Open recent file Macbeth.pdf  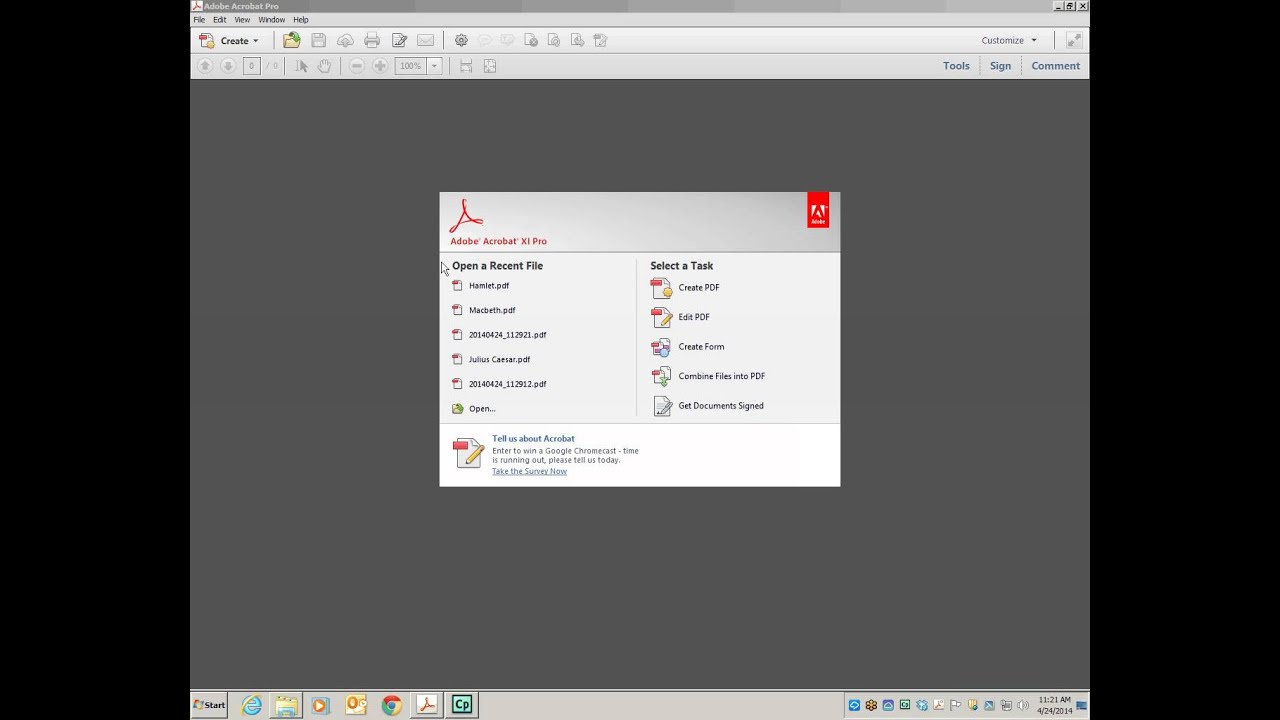pos(492,310)
